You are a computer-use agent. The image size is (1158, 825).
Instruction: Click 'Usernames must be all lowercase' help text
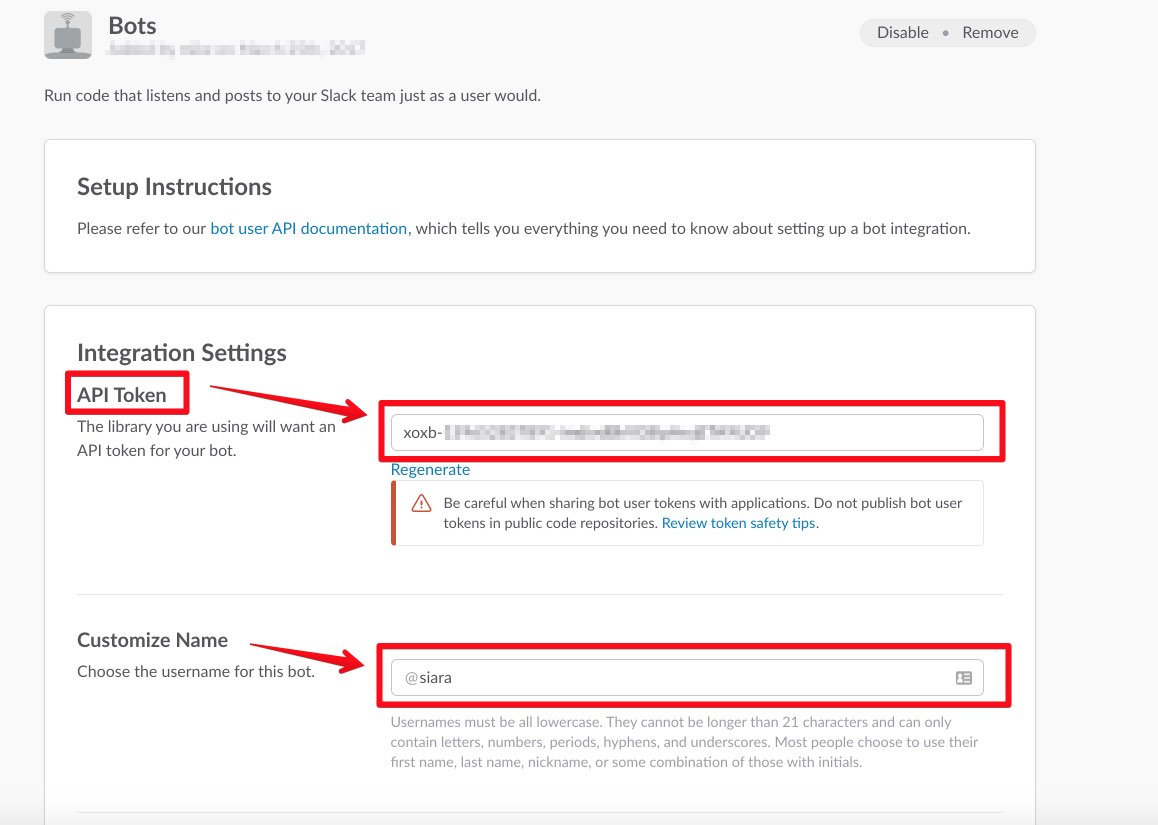pyautogui.click(x=684, y=742)
